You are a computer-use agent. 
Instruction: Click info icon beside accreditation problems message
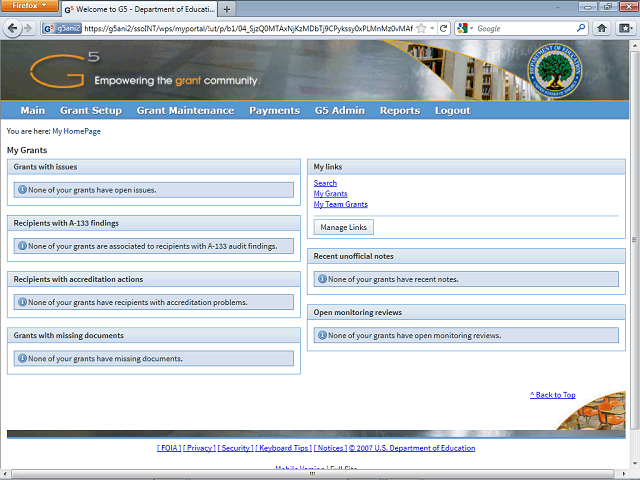22,302
